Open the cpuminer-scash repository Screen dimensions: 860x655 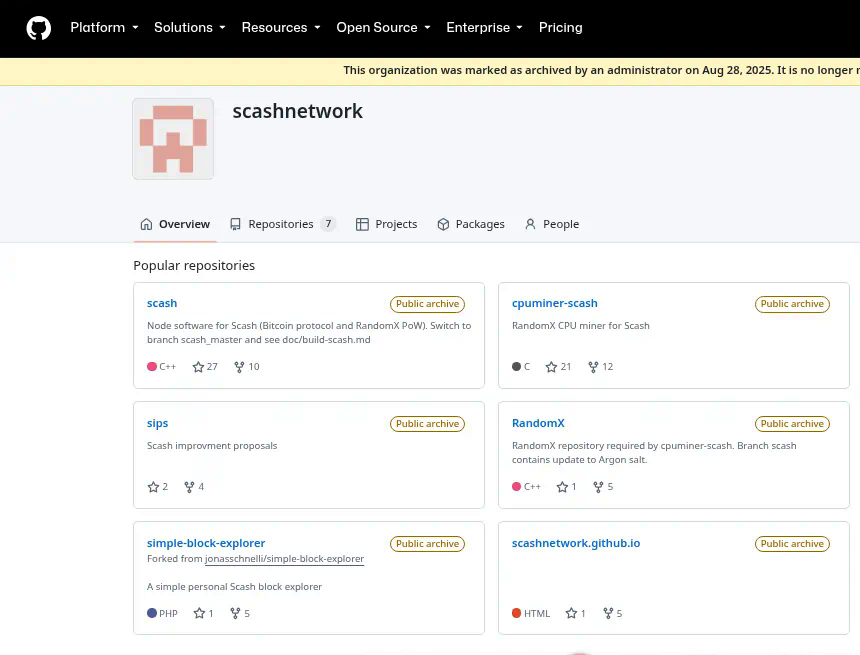coord(555,303)
